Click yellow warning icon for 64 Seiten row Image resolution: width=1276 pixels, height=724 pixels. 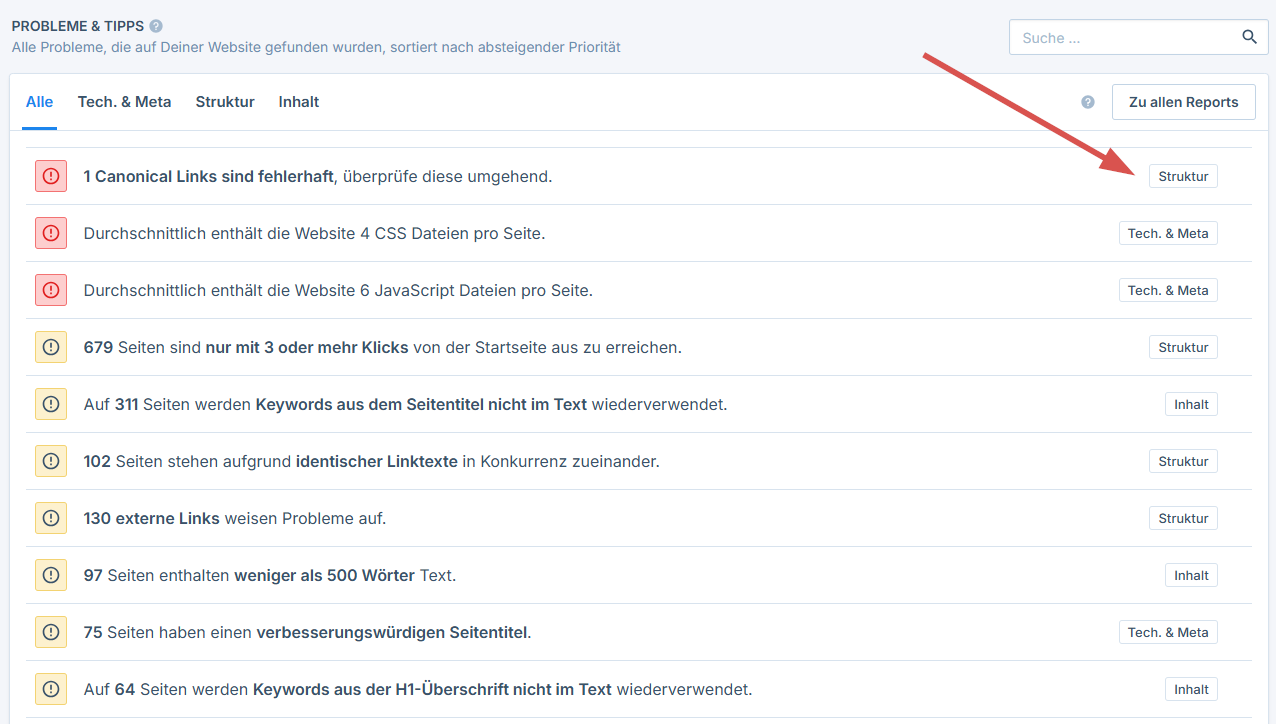[51, 689]
